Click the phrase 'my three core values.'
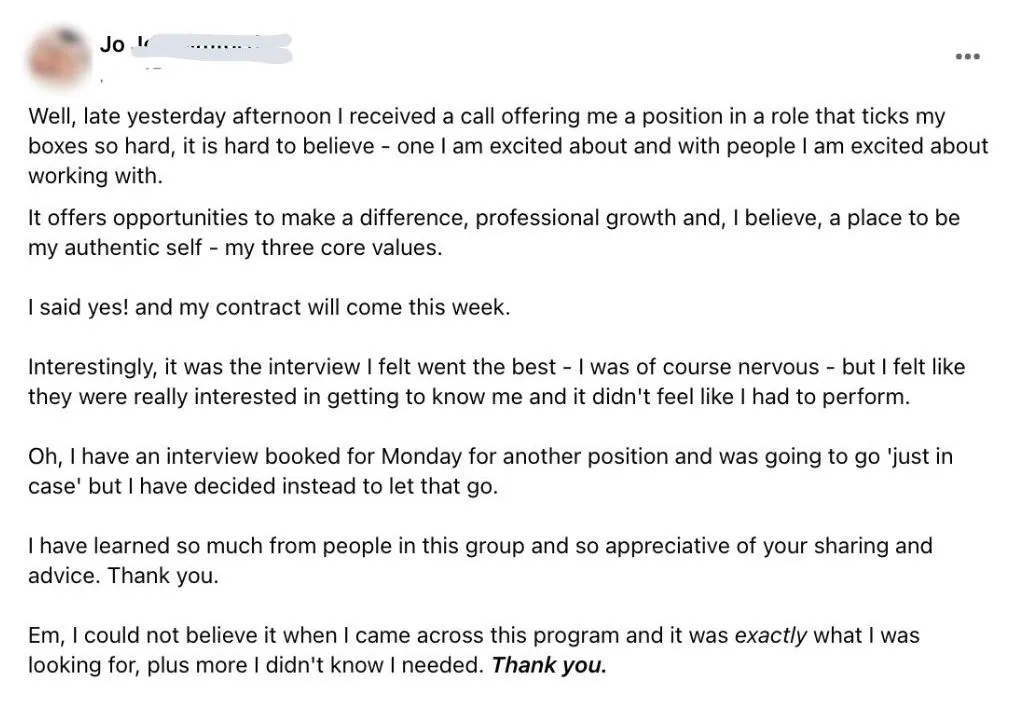Image resolution: width=1031 pixels, height=709 pixels. click(333, 247)
